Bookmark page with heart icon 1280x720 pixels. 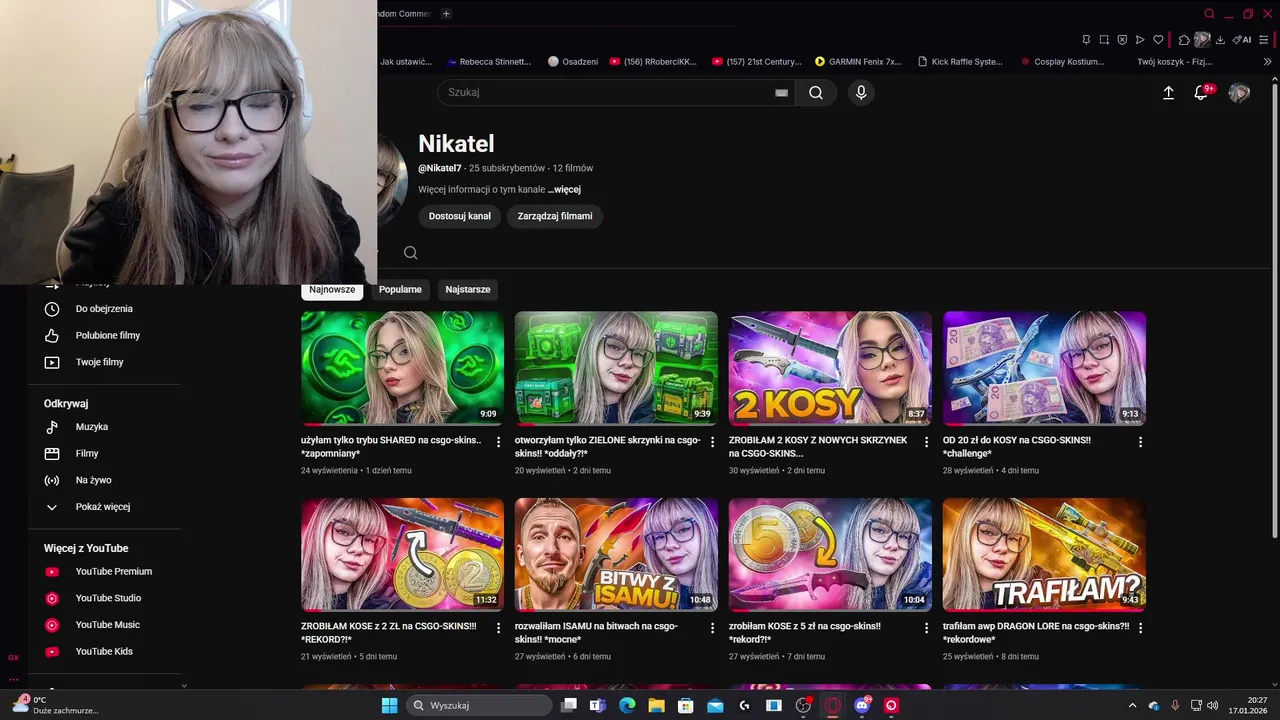(x=1158, y=40)
